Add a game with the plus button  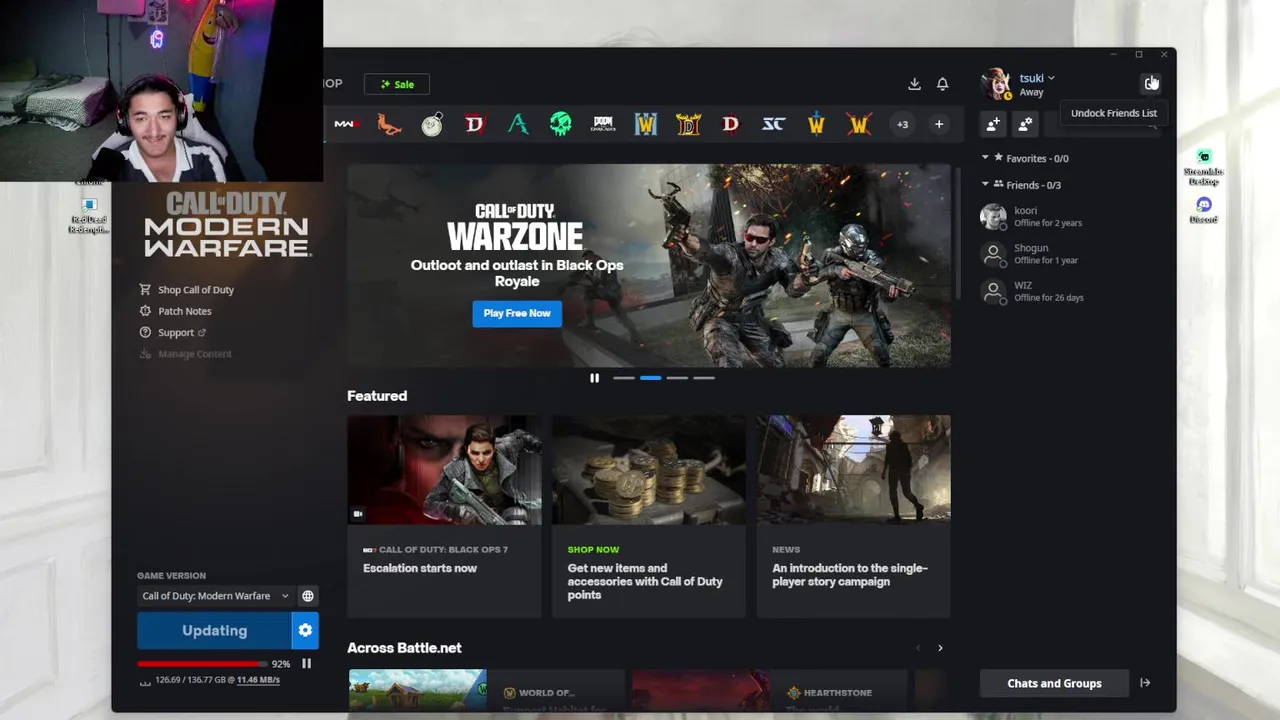click(x=939, y=124)
